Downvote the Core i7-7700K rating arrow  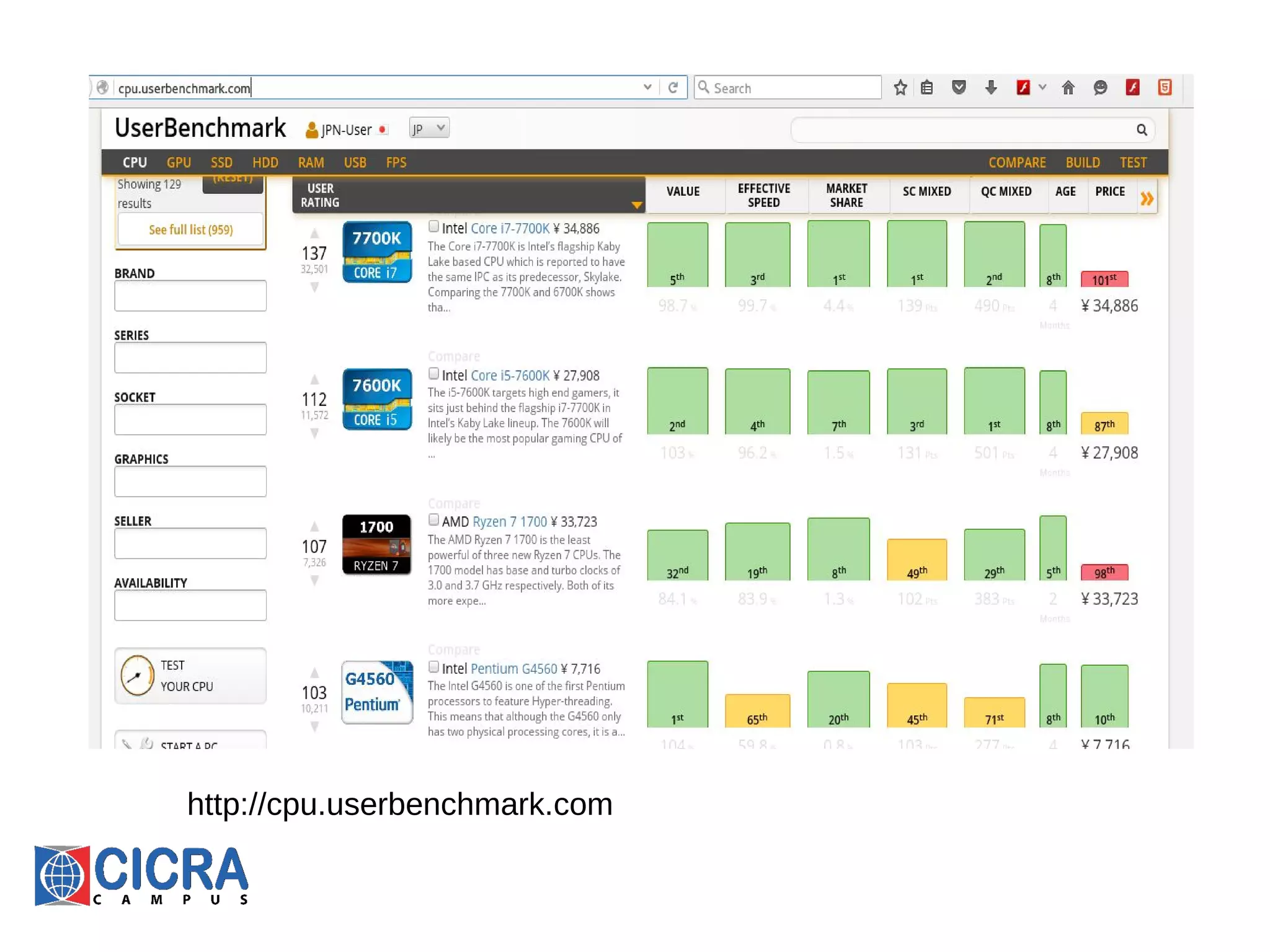pos(314,288)
